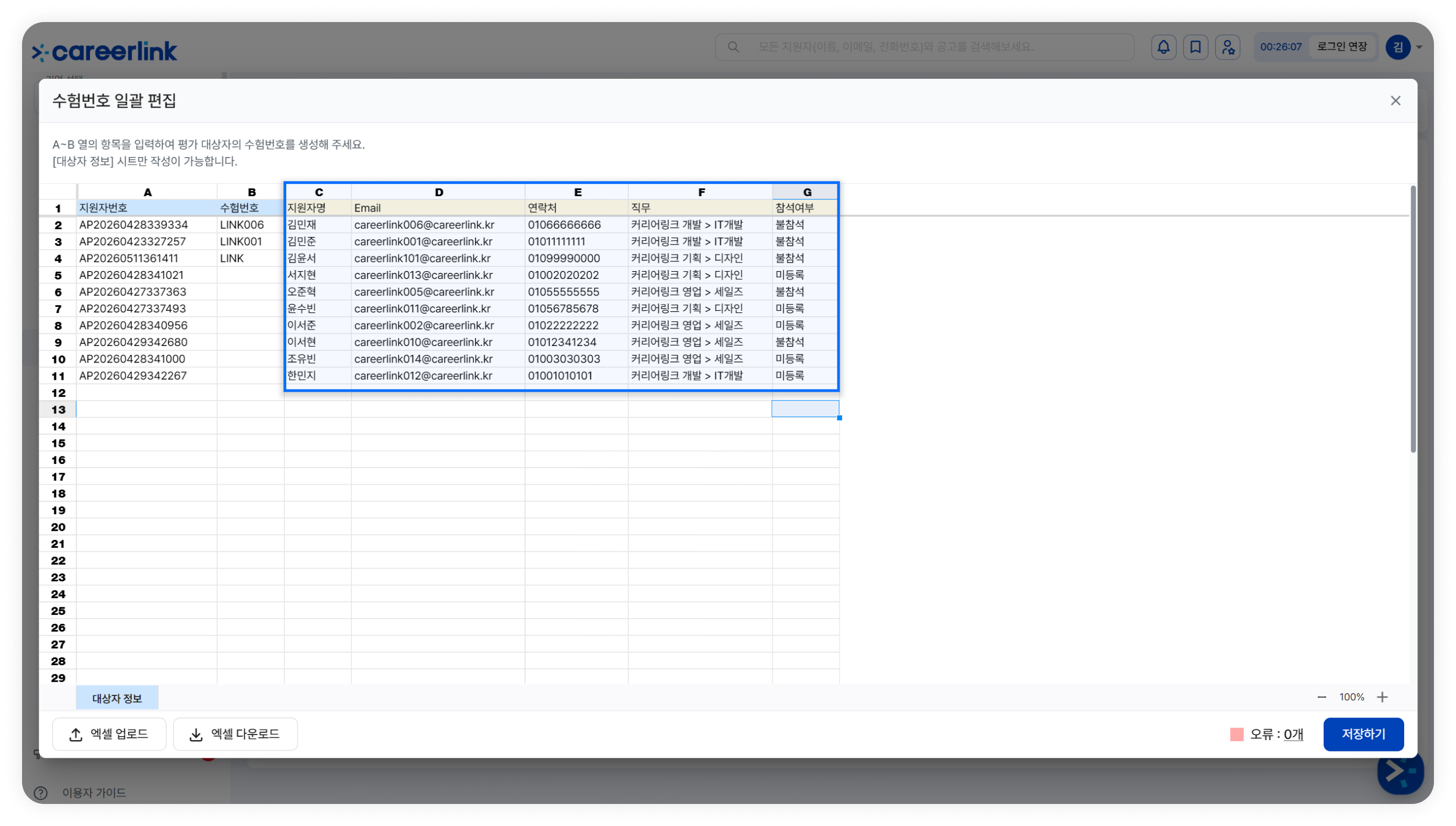The height and width of the screenshot is (826, 1456).
Task: Click cell AP20260427337363
Action: [147, 292]
